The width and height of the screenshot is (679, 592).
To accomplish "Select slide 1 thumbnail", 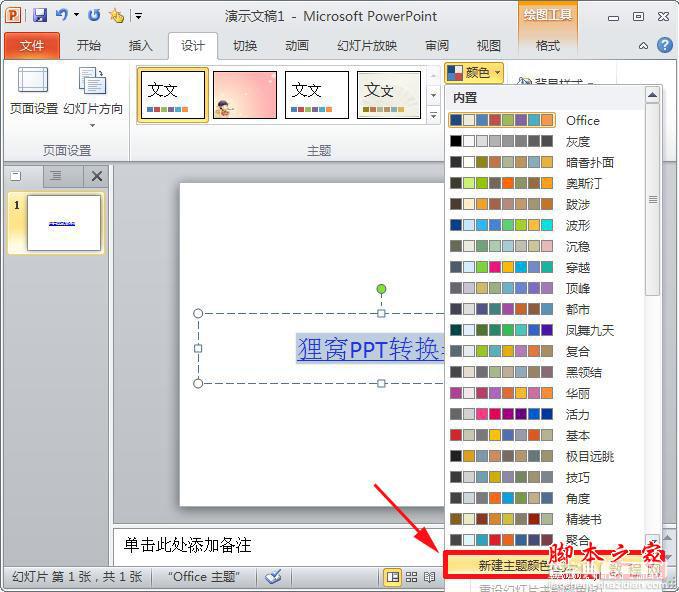I will (x=64, y=223).
